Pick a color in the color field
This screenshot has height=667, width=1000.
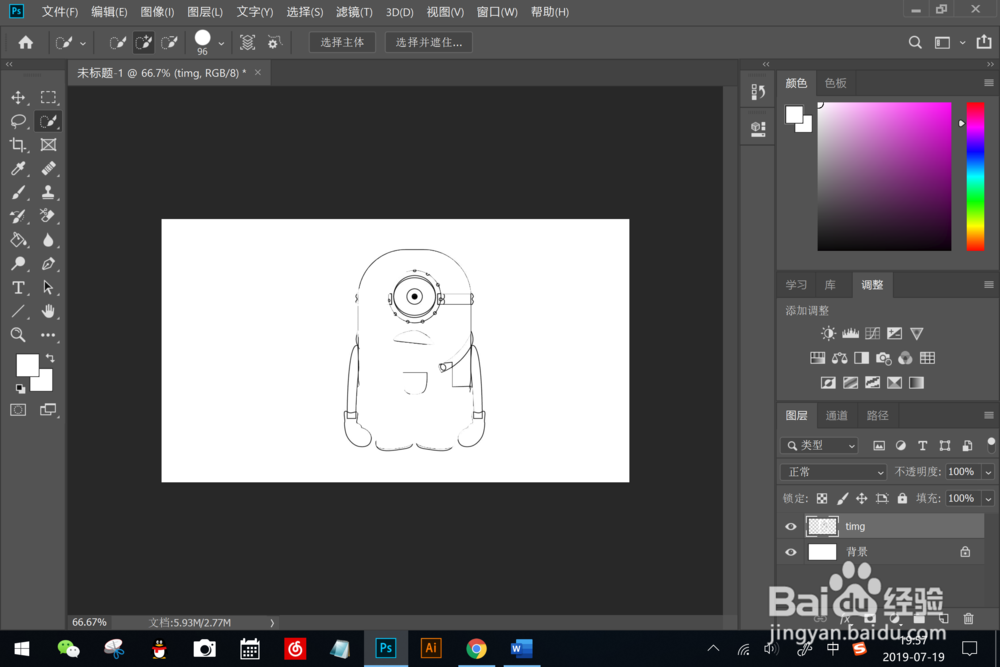pyautogui.click(x=885, y=177)
